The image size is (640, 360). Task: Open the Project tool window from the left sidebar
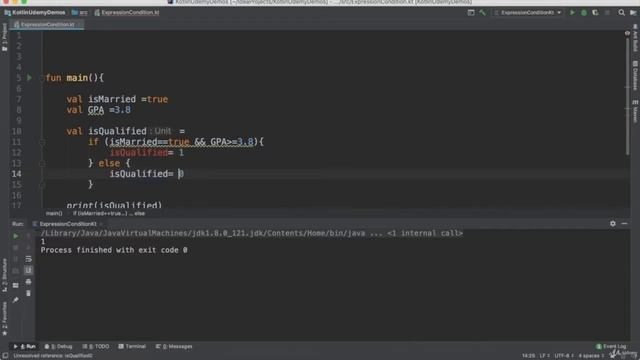click(4, 37)
